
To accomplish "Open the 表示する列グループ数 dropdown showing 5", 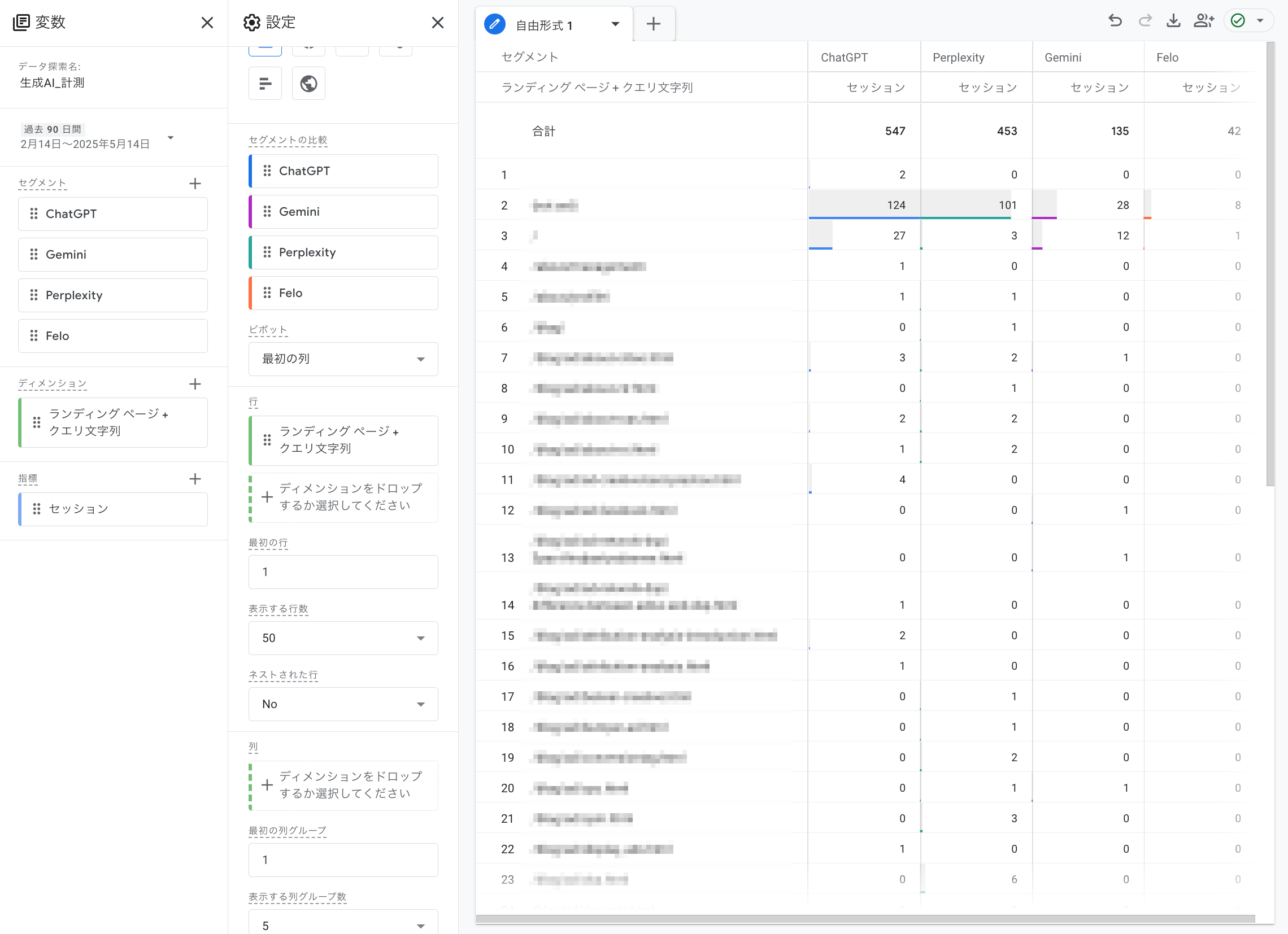I will coord(343,922).
